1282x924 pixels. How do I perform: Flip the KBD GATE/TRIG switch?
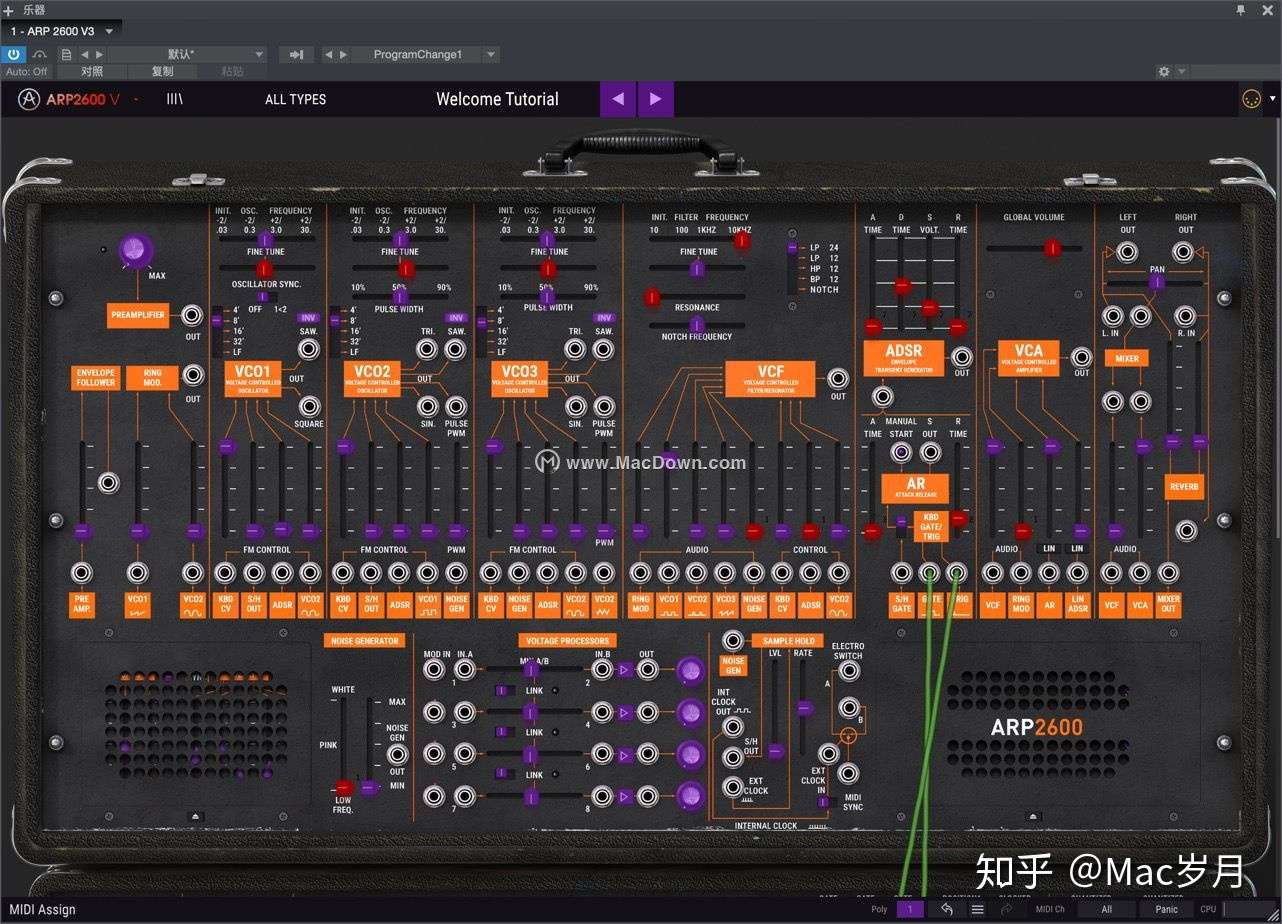(902, 524)
